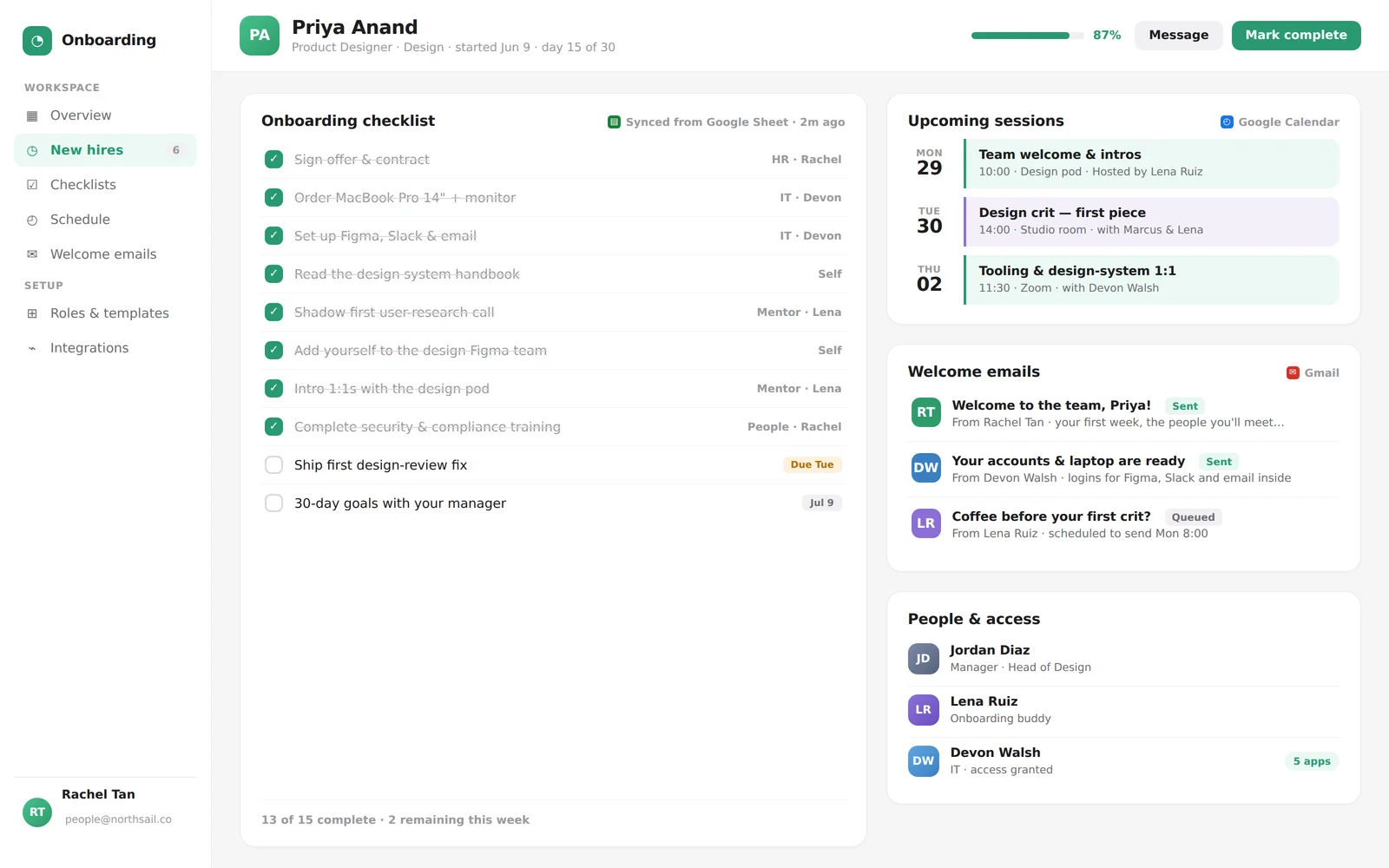This screenshot has width=1389, height=868.
Task: Click the Integrations plug icon
Action: click(x=32, y=348)
